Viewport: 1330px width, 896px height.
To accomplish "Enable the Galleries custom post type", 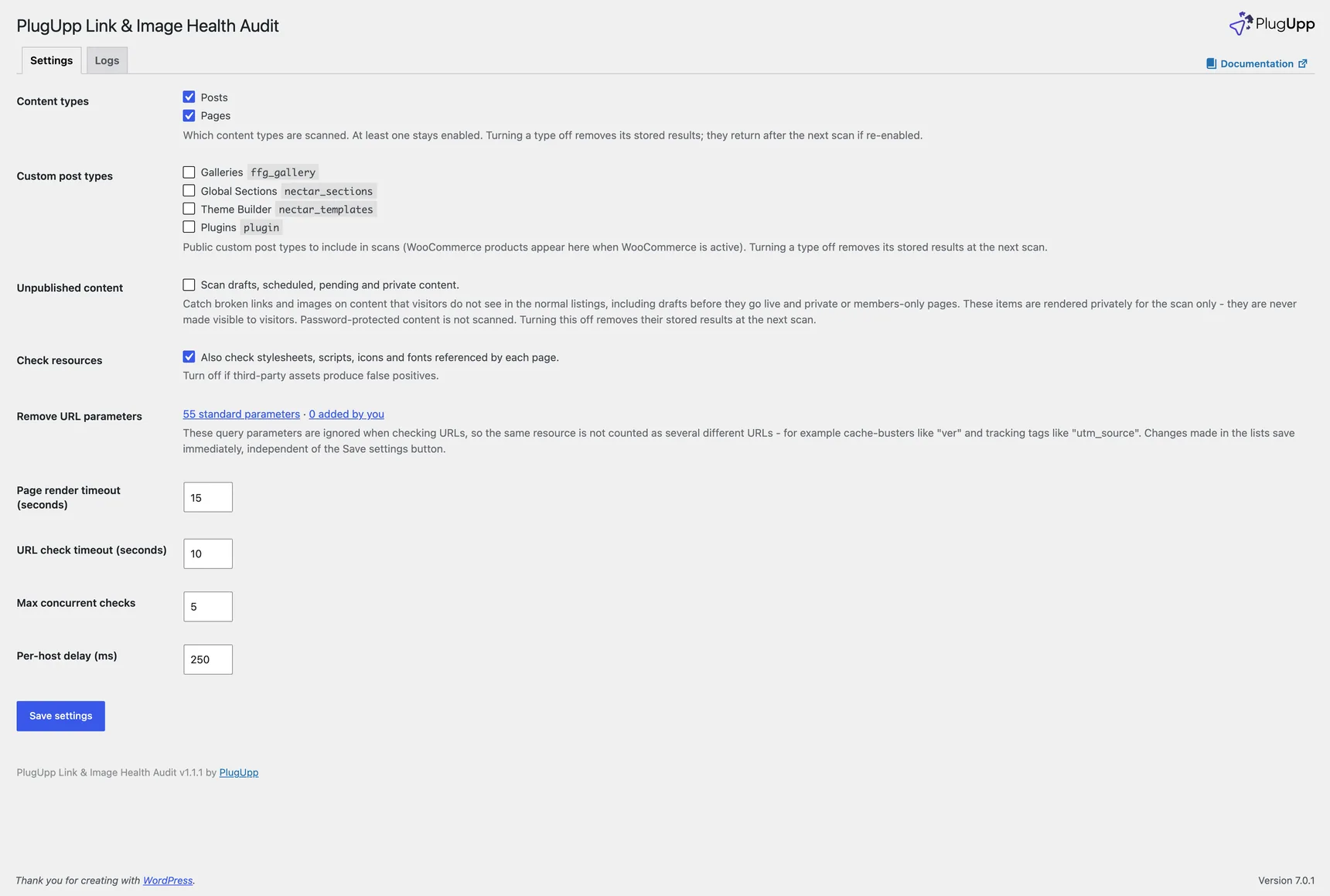I will (189, 172).
